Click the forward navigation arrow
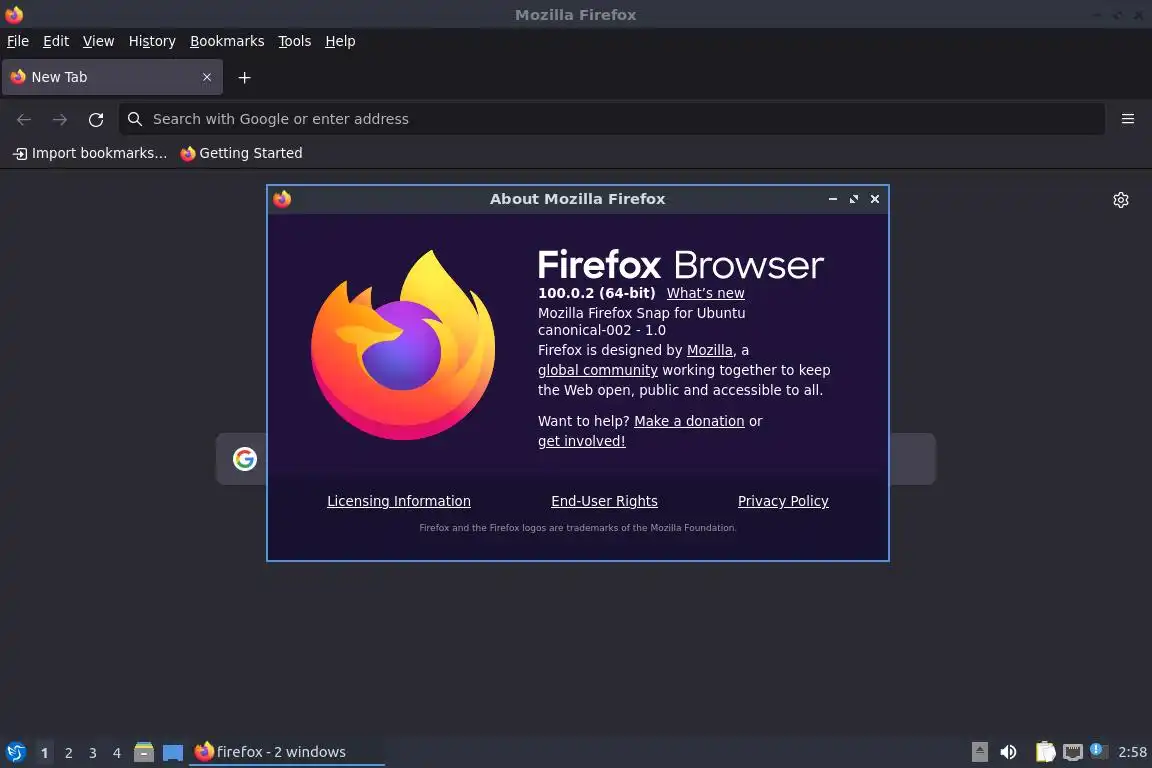Viewport: 1152px width, 768px height. [x=60, y=119]
